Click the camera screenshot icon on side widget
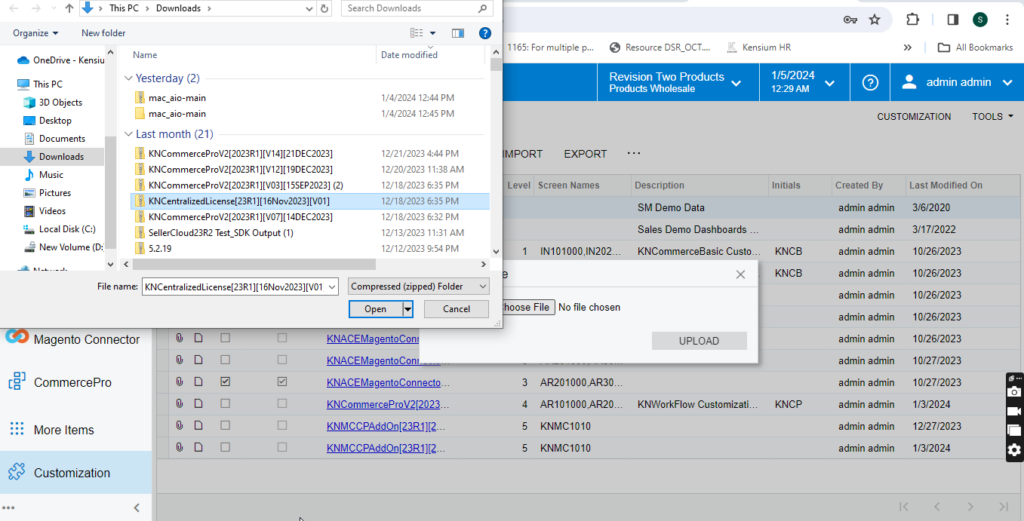This screenshot has width=1024, height=521. 1014,391
